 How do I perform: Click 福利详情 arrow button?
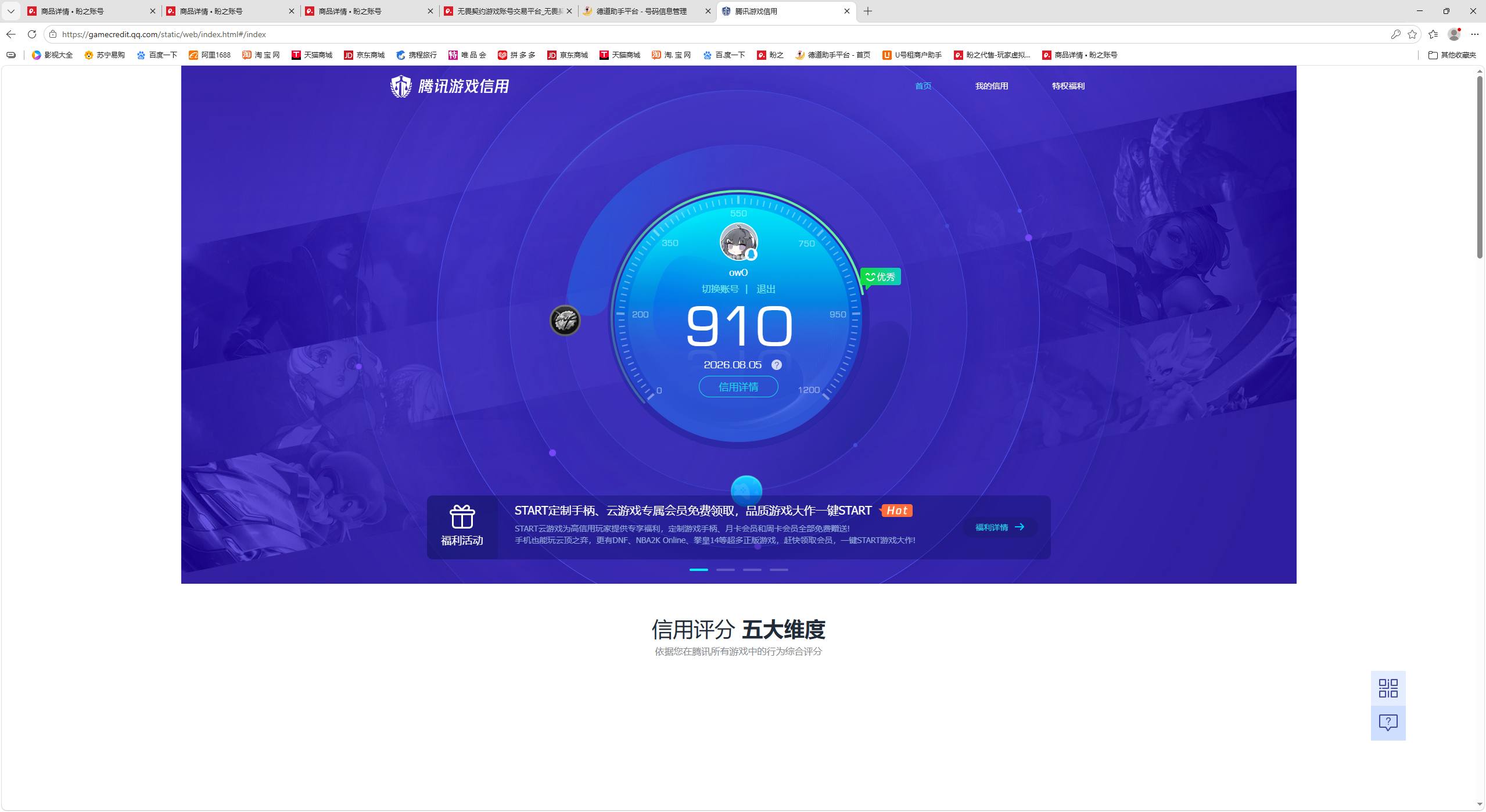(x=1000, y=527)
